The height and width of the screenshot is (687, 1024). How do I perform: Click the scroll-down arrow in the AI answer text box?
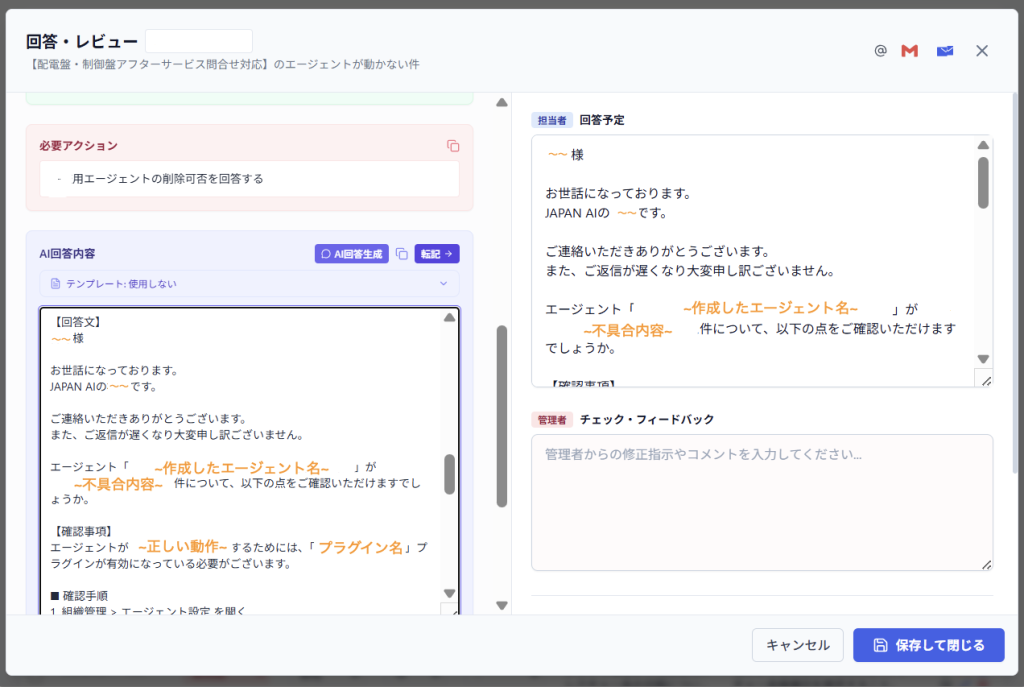click(449, 593)
